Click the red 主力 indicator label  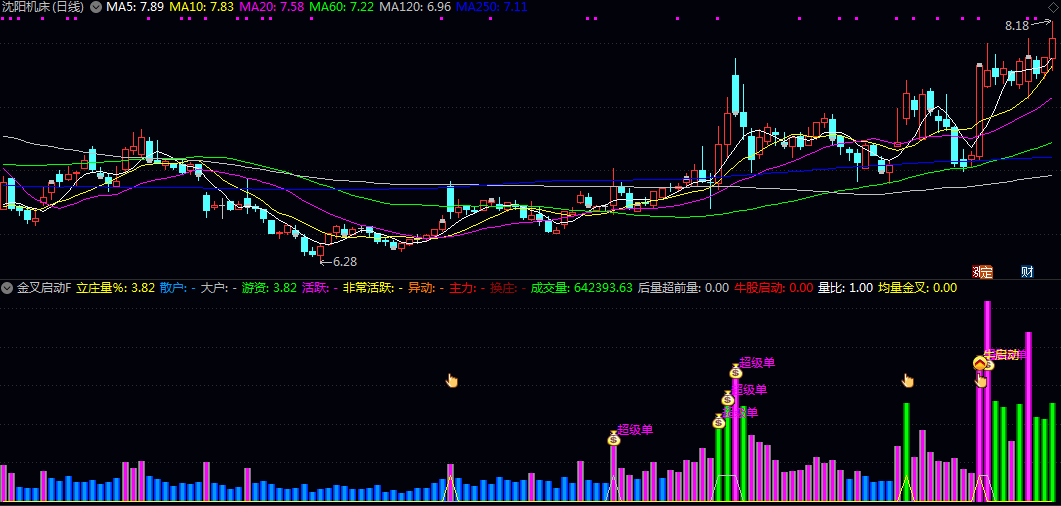pos(468,288)
